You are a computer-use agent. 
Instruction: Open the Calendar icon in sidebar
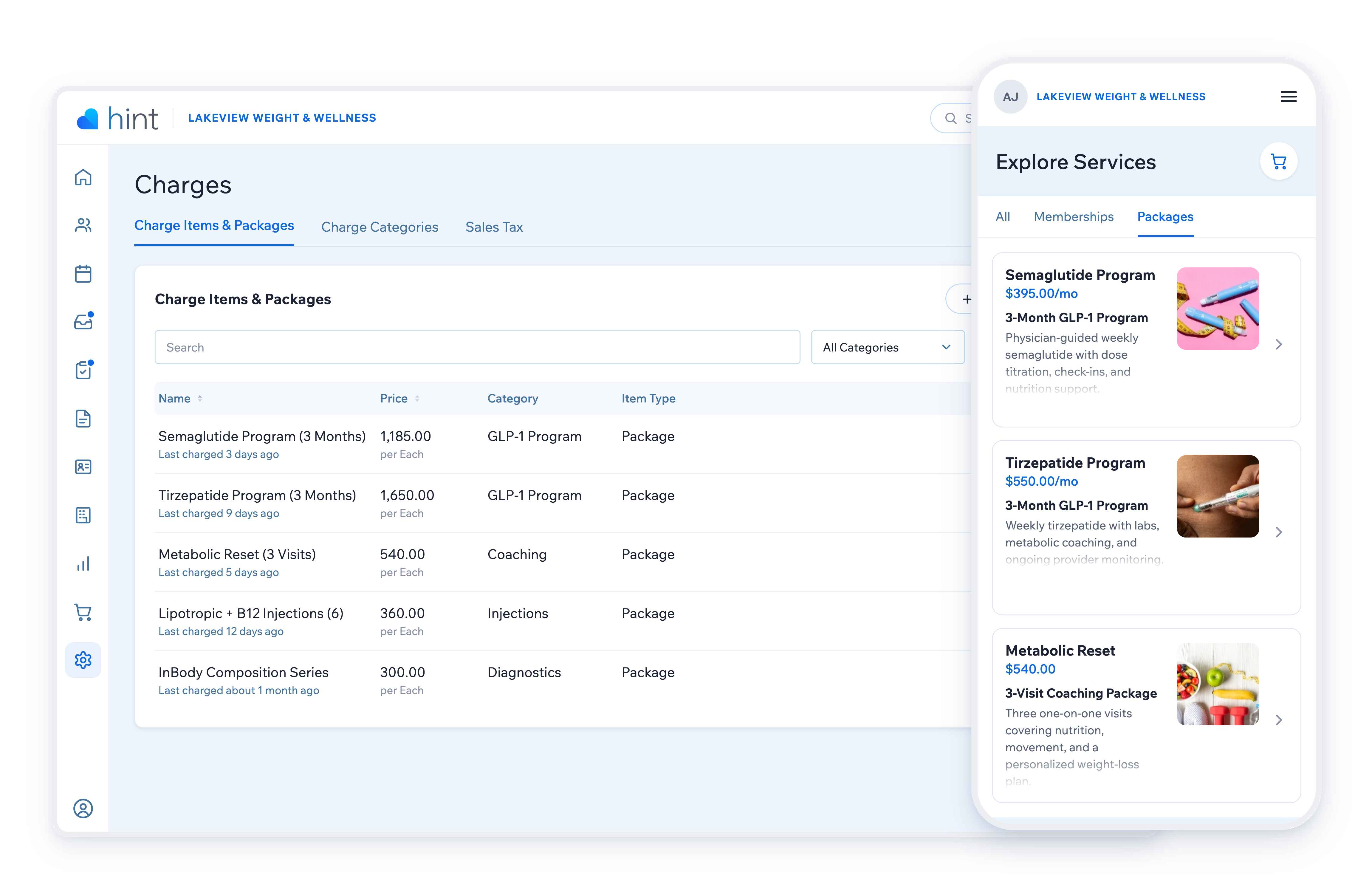pos(83,273)
